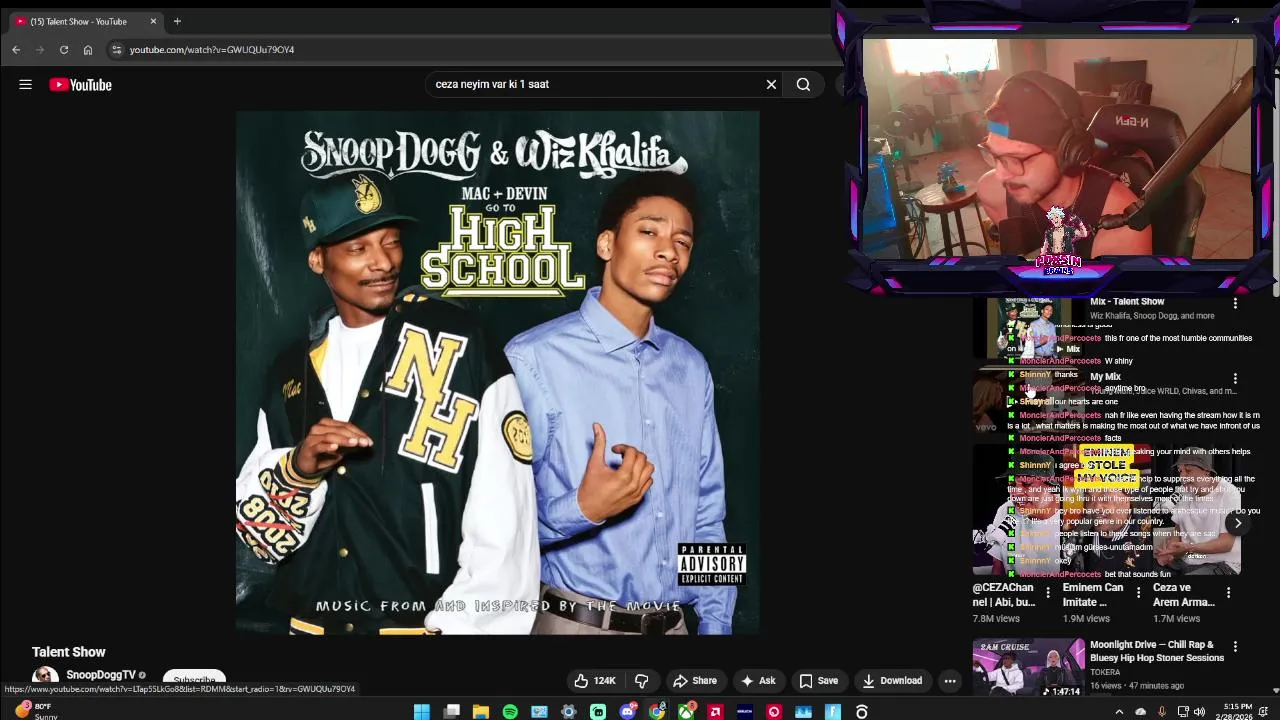The height and width of the screenshot is (720, 1280).
Task: Go to the YouTube home logo
Action: pos(81,85)
